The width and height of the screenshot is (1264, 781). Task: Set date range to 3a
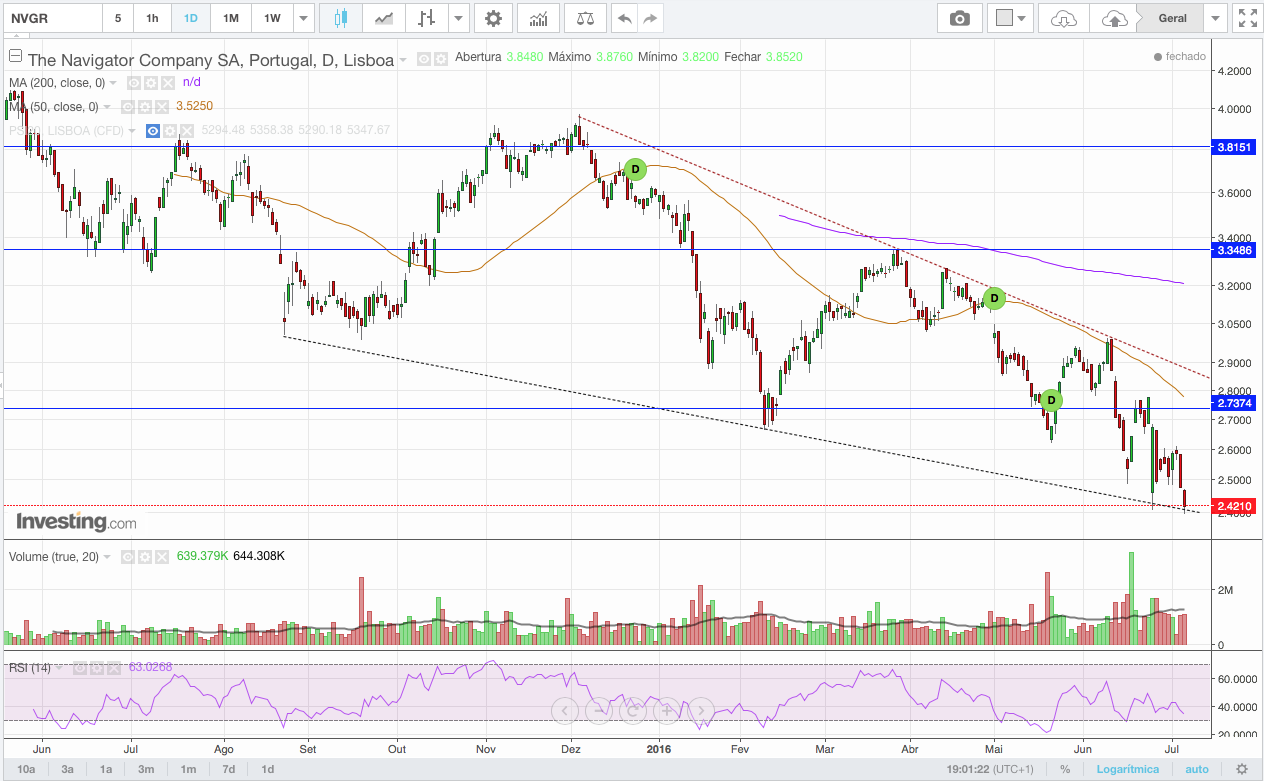click(x=68, y=769)
